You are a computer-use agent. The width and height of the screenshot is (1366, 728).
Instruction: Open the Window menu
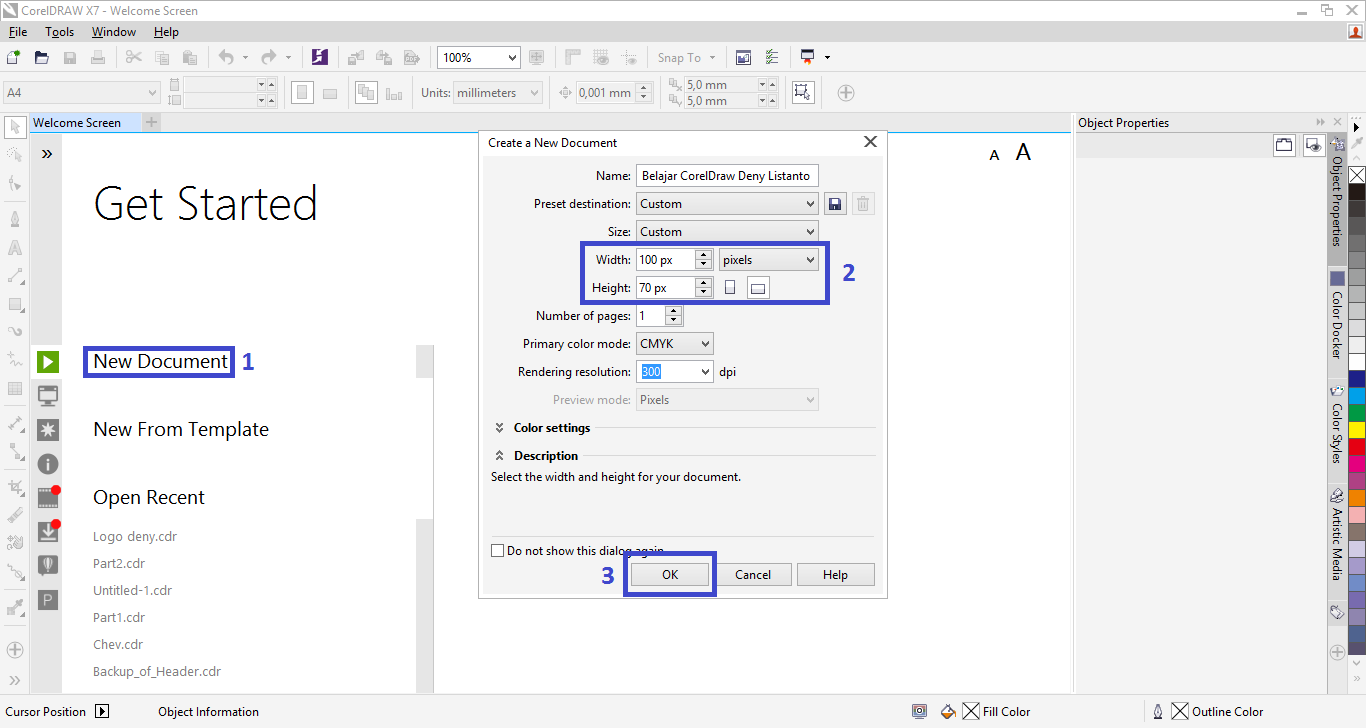114,32
